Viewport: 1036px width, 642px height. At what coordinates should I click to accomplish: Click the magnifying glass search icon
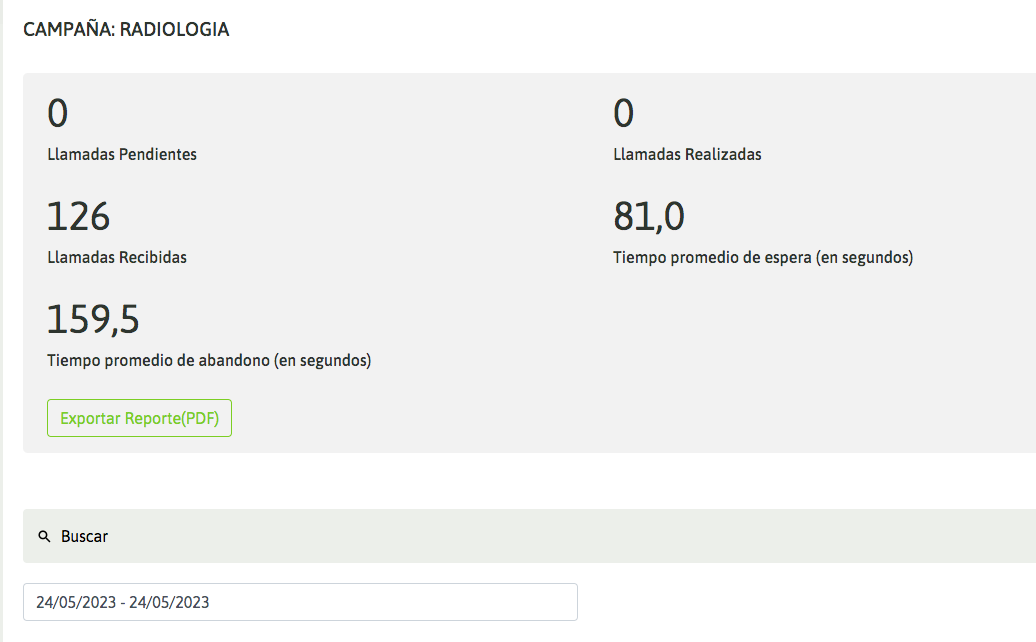tap(44, 537)
